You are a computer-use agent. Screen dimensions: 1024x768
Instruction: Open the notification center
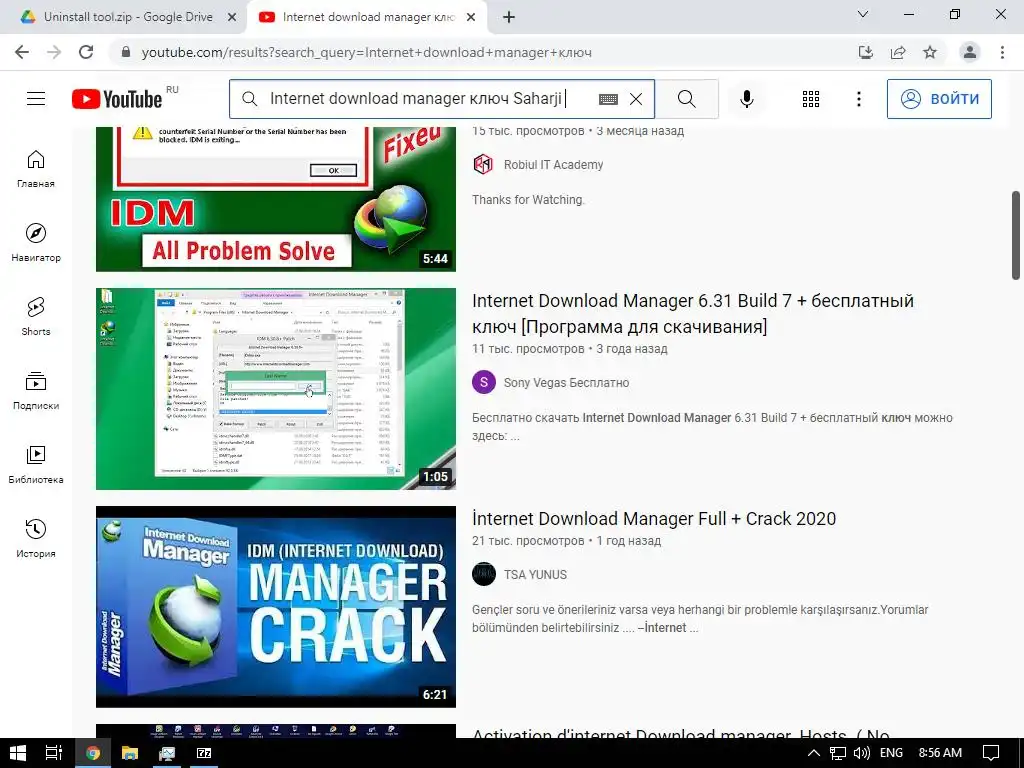click(x=991, y=753)
